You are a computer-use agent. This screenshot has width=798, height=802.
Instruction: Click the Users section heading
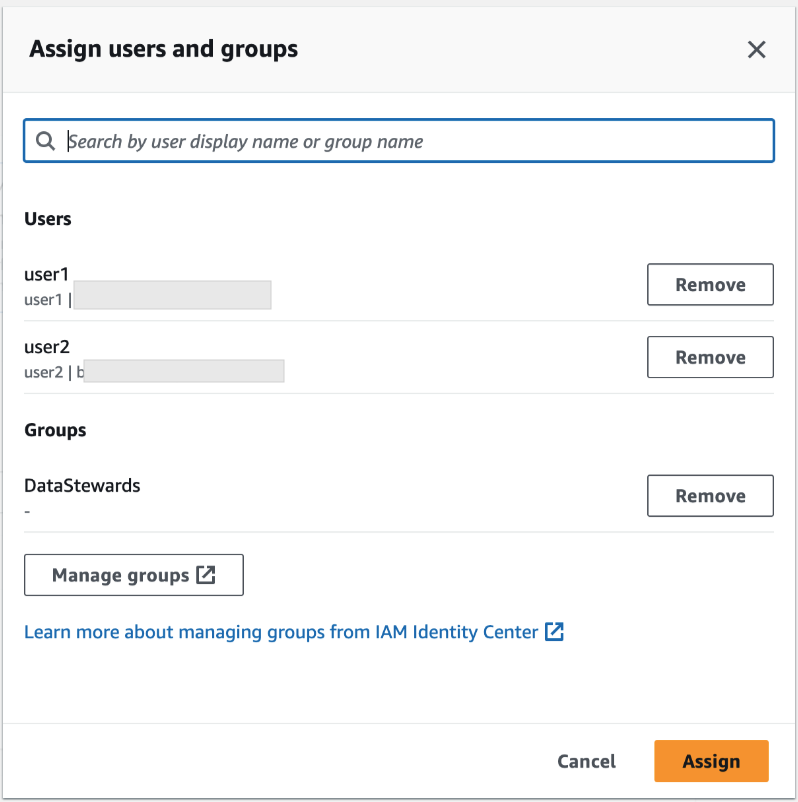(x=47, y=218)
